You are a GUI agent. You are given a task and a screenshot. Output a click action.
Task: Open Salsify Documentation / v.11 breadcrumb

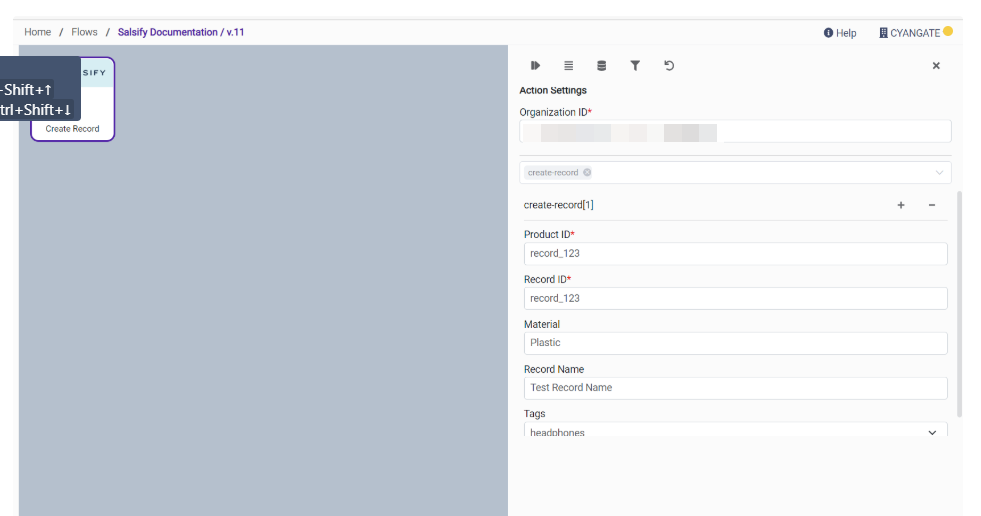point(181,32)
